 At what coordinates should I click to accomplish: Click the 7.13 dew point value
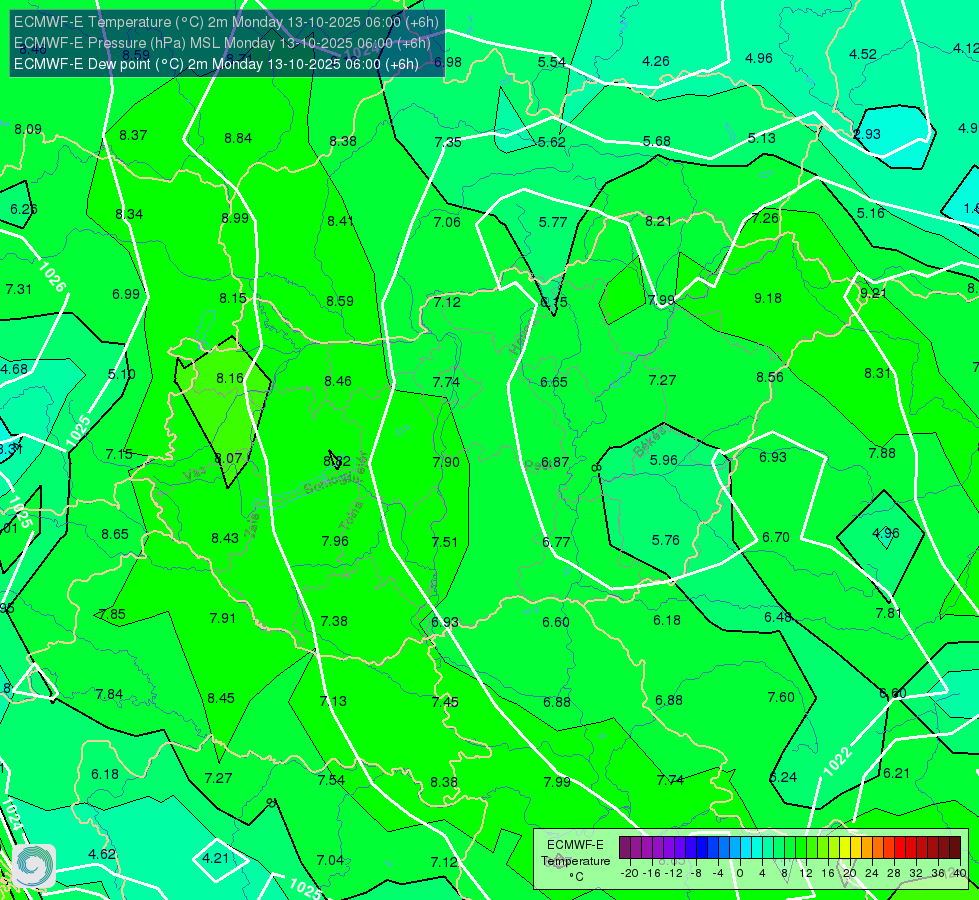click(x=333, y=701)
